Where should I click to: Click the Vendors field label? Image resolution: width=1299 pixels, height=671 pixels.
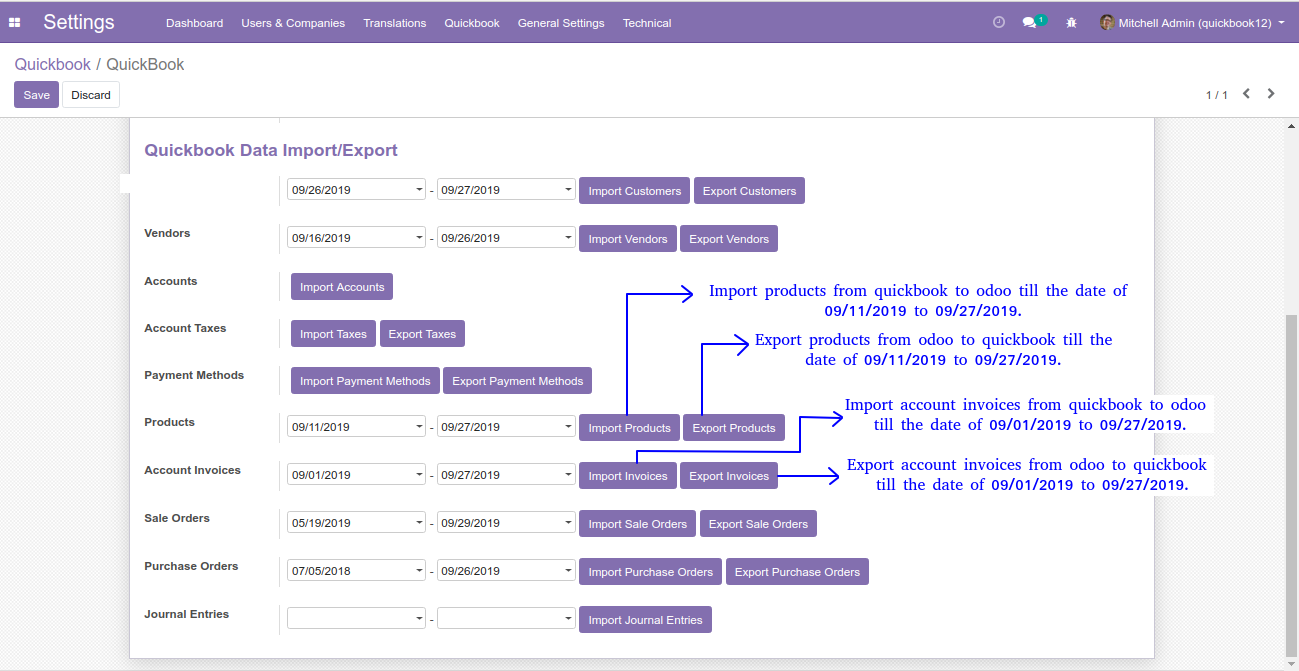[x=167, y=233]
